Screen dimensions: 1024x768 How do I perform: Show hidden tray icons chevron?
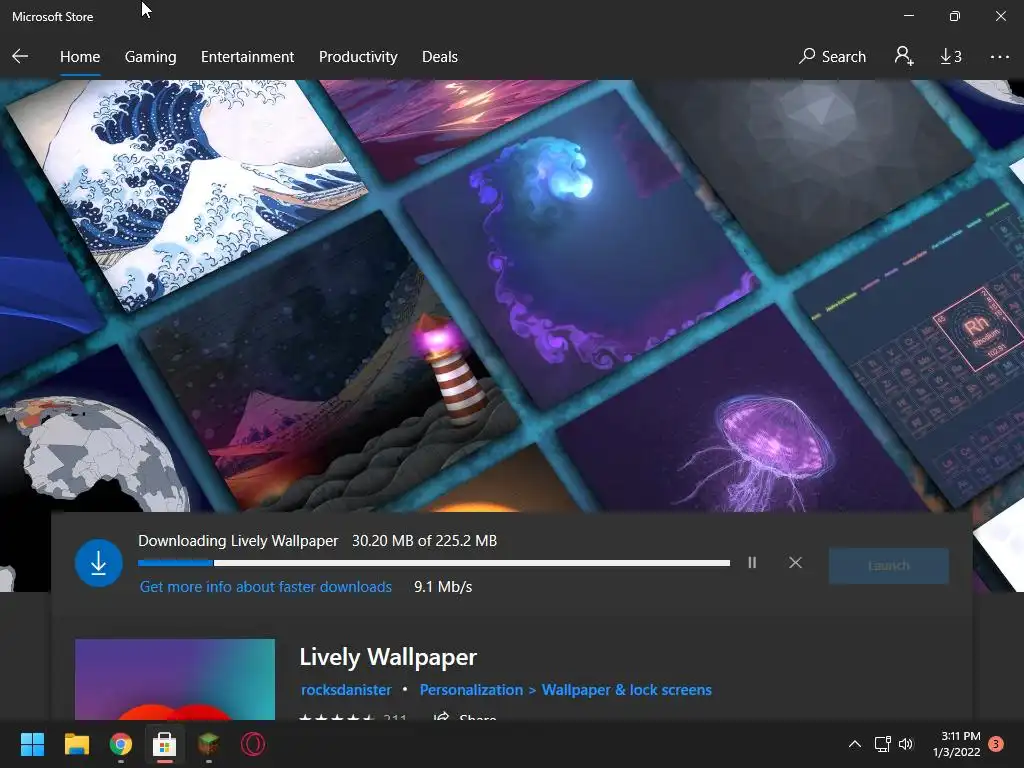(x=854, y=744)
